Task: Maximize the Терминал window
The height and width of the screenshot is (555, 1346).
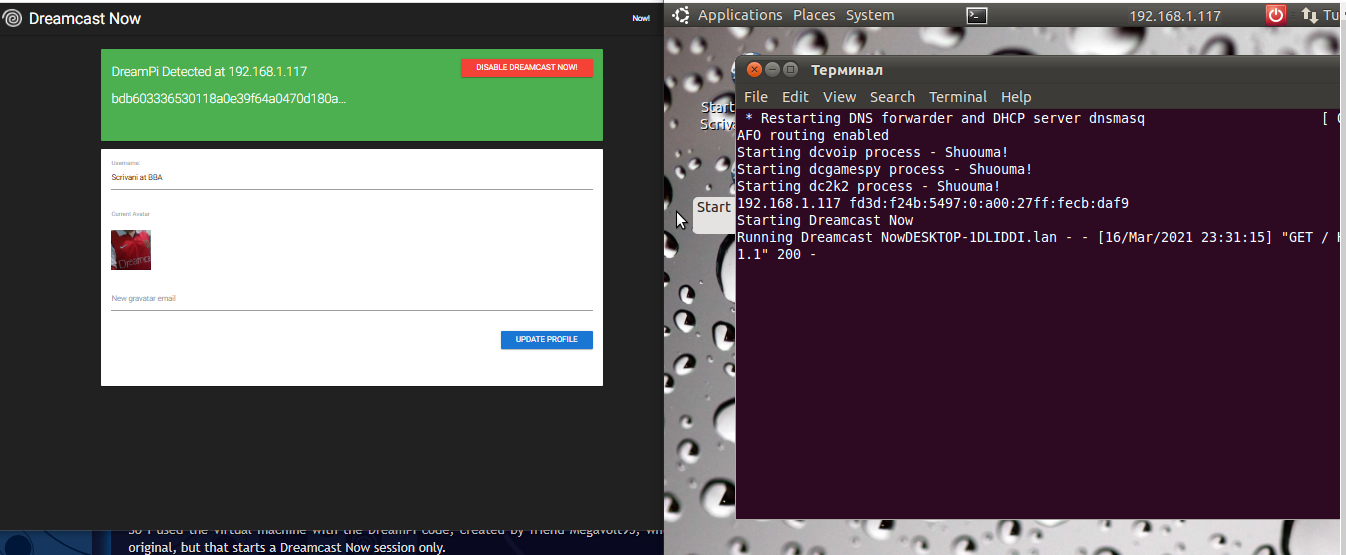Action: [790, 69]
